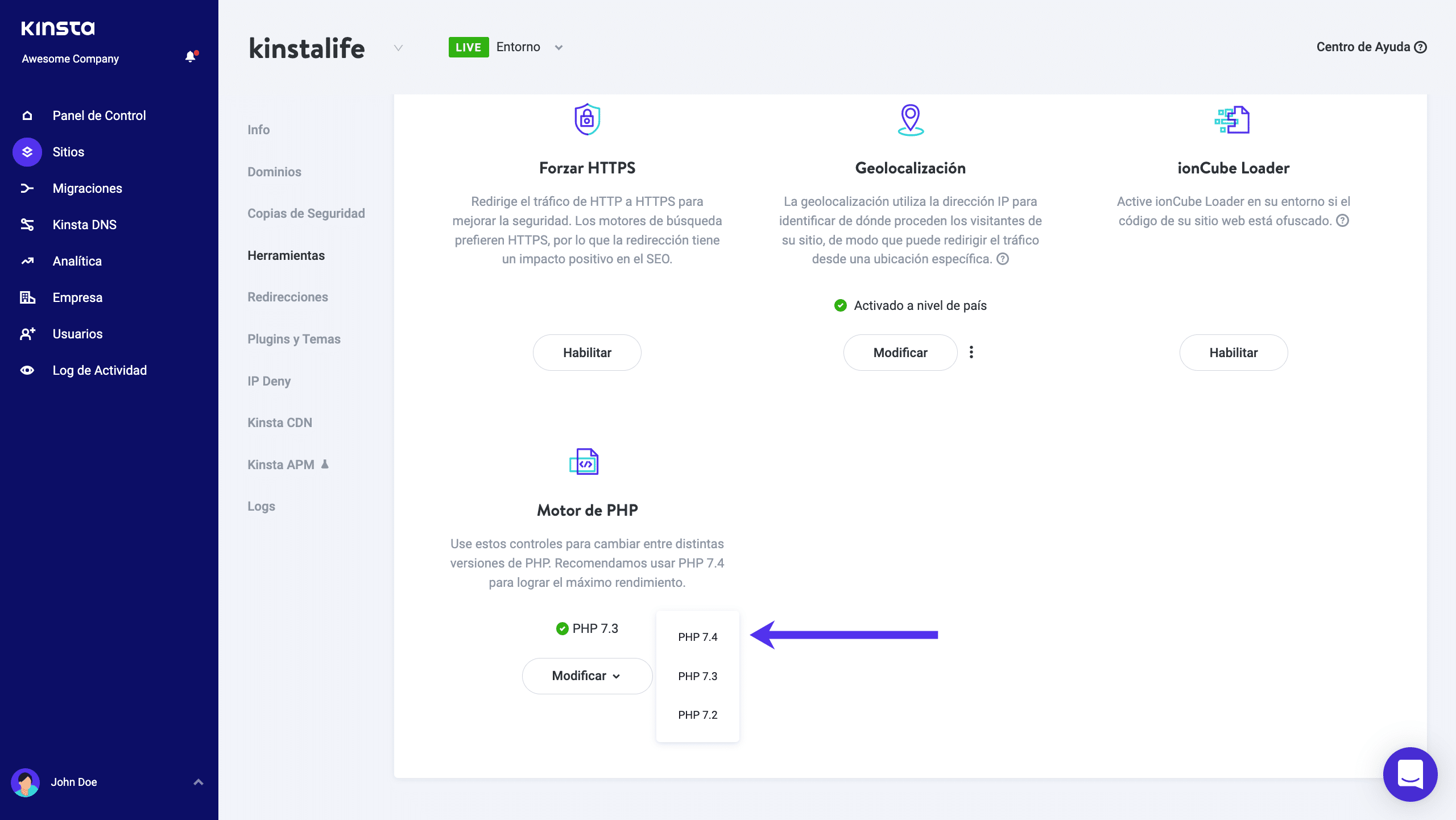Open the Entorno environment dropdown

click(x=559, y=47)
